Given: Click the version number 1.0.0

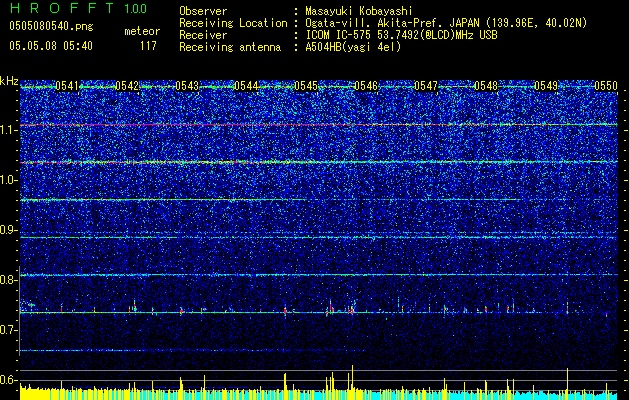Looking at the screenshot, I should (136, 8).
